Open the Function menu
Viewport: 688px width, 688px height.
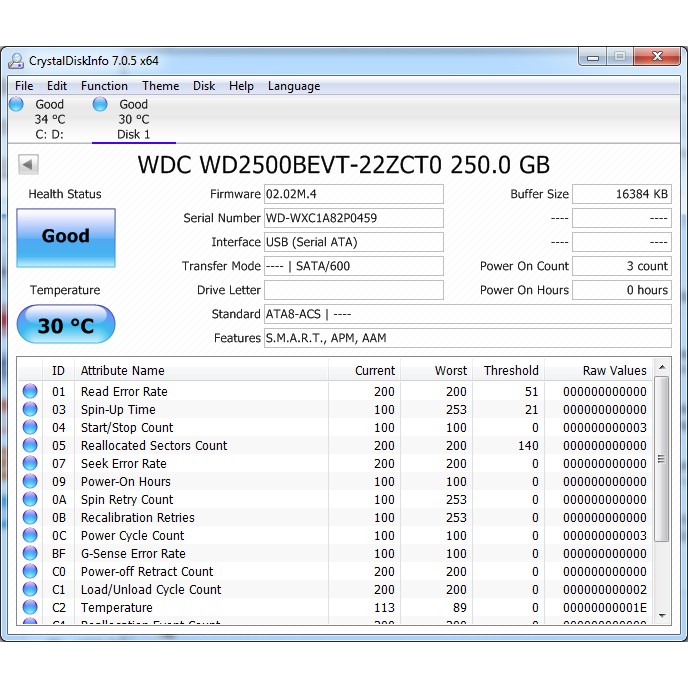pyautogui.click(x=104, y=86)
